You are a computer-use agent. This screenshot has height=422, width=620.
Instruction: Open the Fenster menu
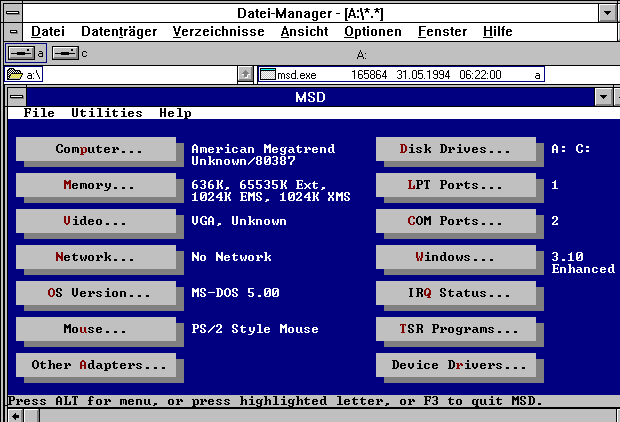(442, 32)
